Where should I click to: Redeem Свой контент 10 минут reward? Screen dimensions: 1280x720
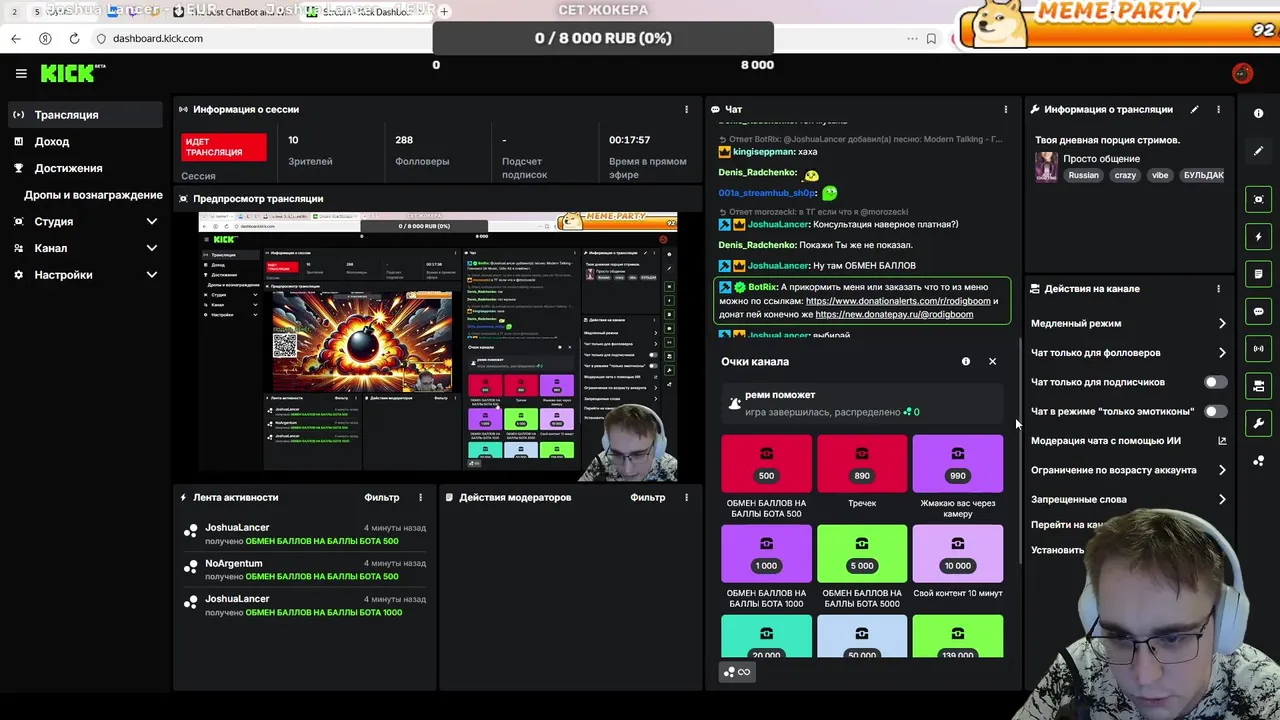tap(958, 553)
